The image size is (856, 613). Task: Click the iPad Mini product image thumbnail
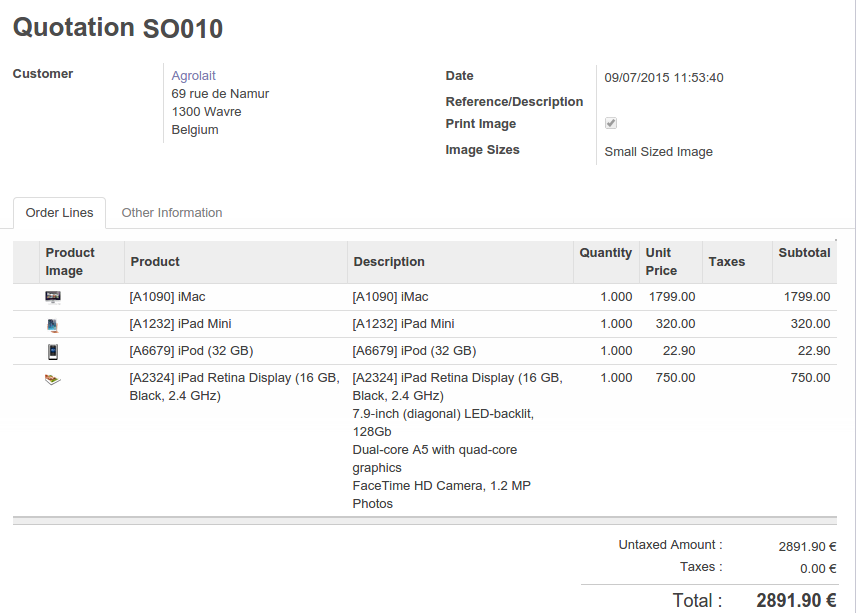point(52,325)
